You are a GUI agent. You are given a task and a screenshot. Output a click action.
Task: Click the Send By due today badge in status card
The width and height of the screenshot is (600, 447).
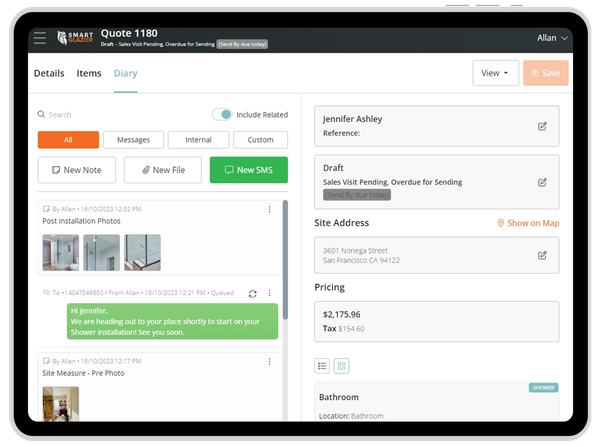click(357, 195)
